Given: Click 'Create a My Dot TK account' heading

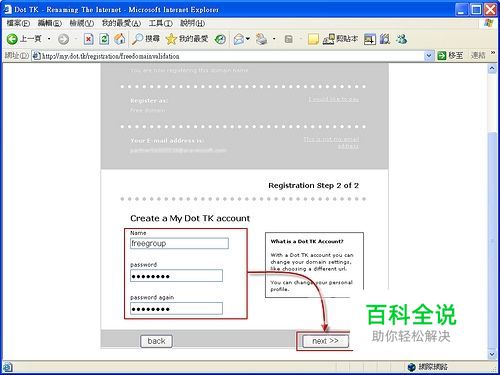Looking at the screenshot, I should tap(190, 219).
